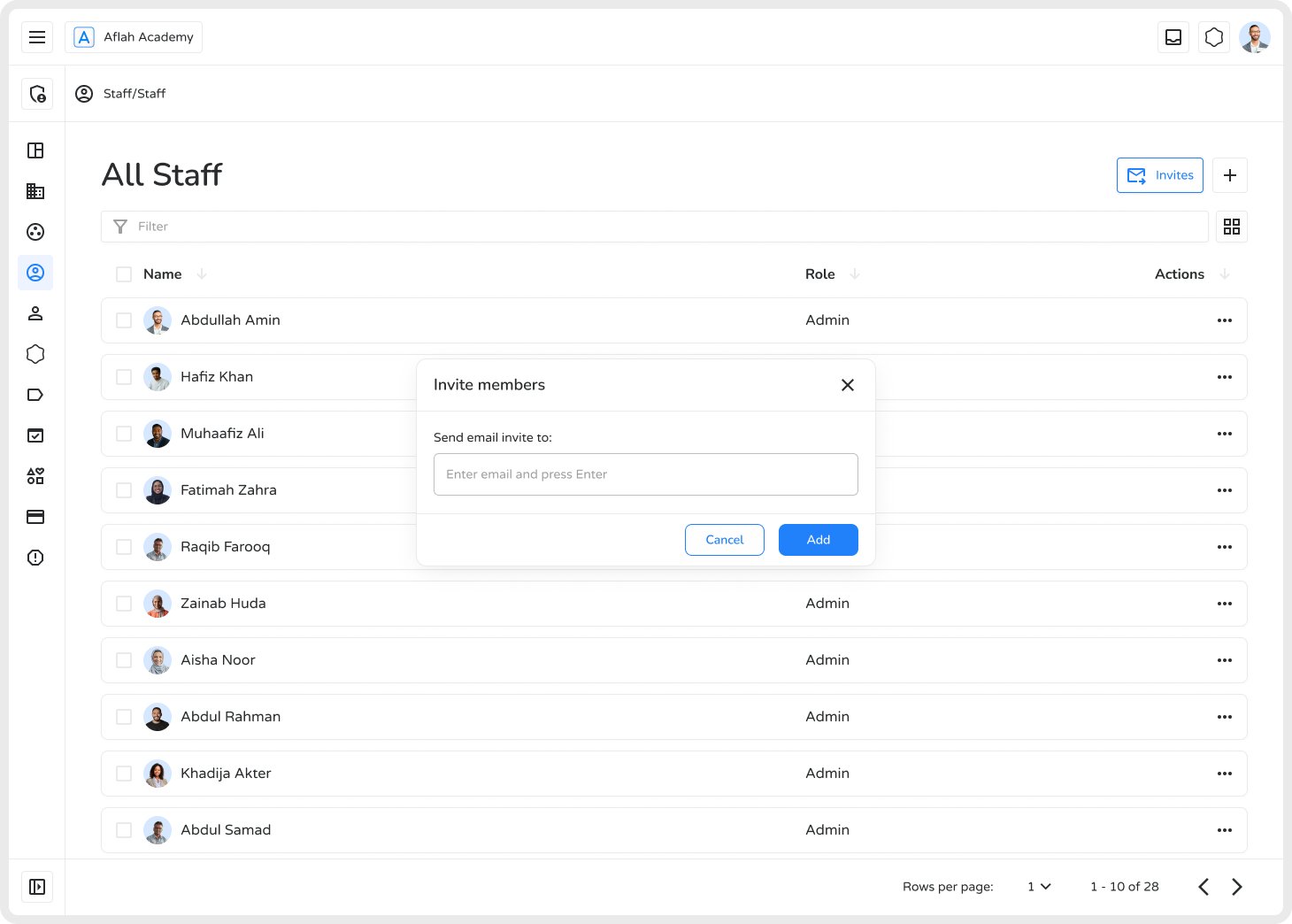Switch to grid view icon

click(x=1231, y=227)
